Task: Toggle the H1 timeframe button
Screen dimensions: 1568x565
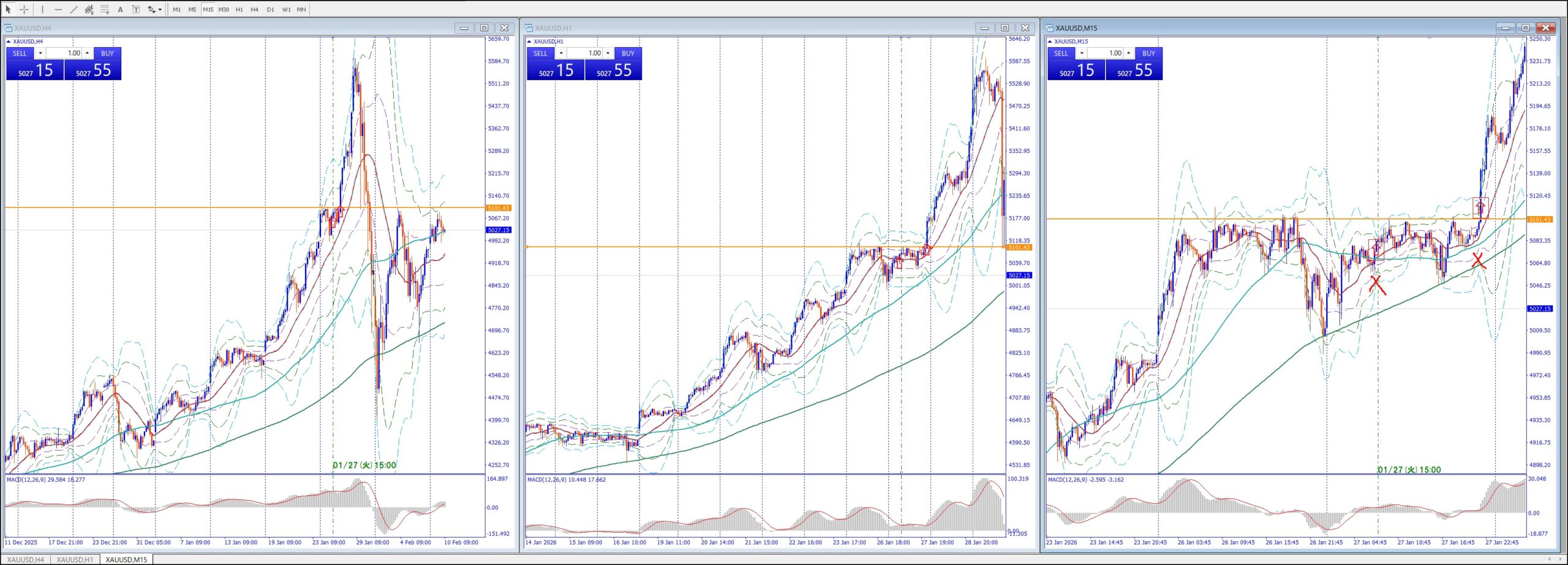Action: (239, 9)
